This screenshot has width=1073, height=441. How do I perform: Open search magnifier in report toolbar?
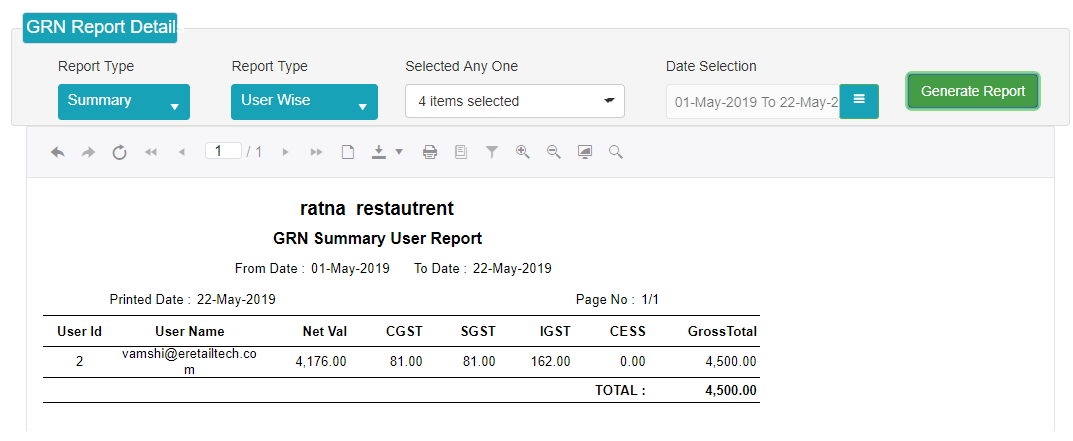pyautogui.click(x=616, y=152)
